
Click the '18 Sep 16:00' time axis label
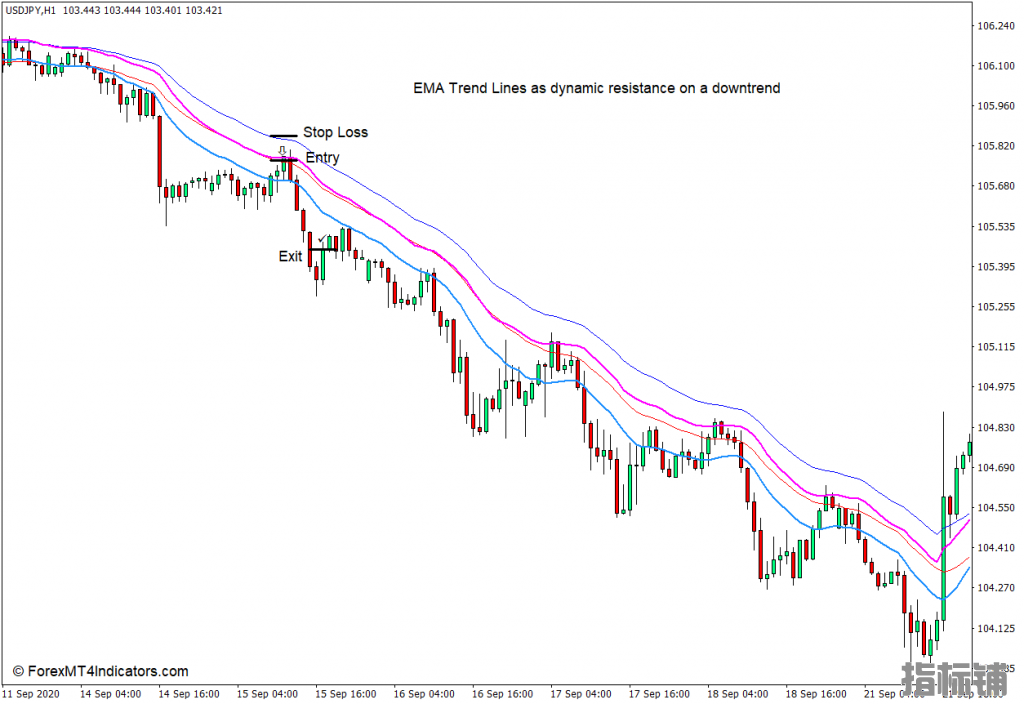[816, 694]
